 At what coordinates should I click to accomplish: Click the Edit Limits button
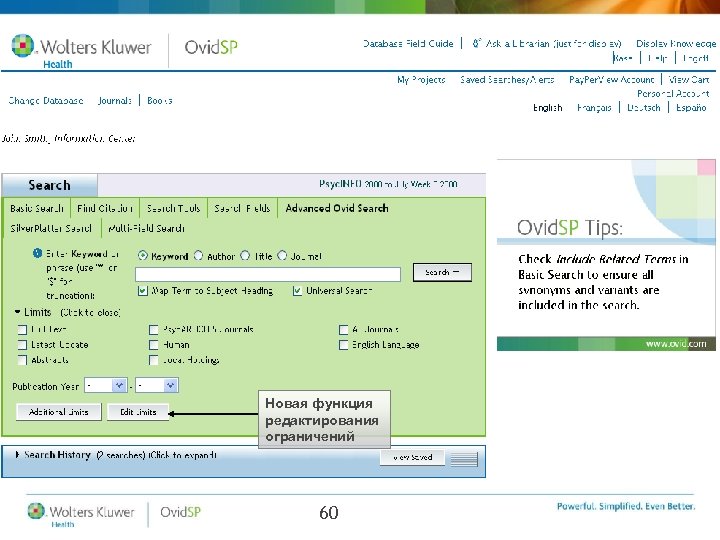coord(138,412)
